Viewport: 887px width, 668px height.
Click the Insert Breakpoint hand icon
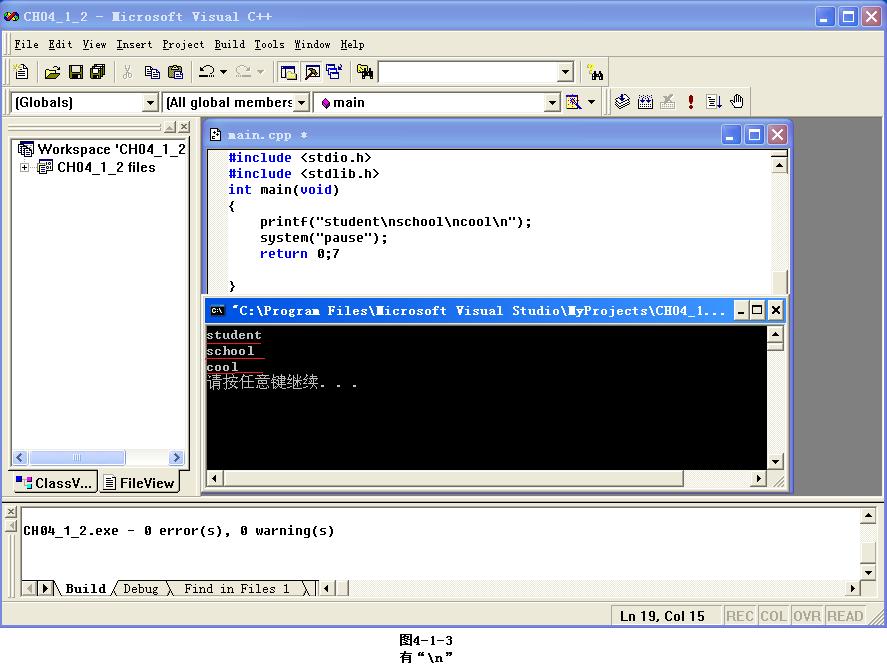[x=737, y=102]
